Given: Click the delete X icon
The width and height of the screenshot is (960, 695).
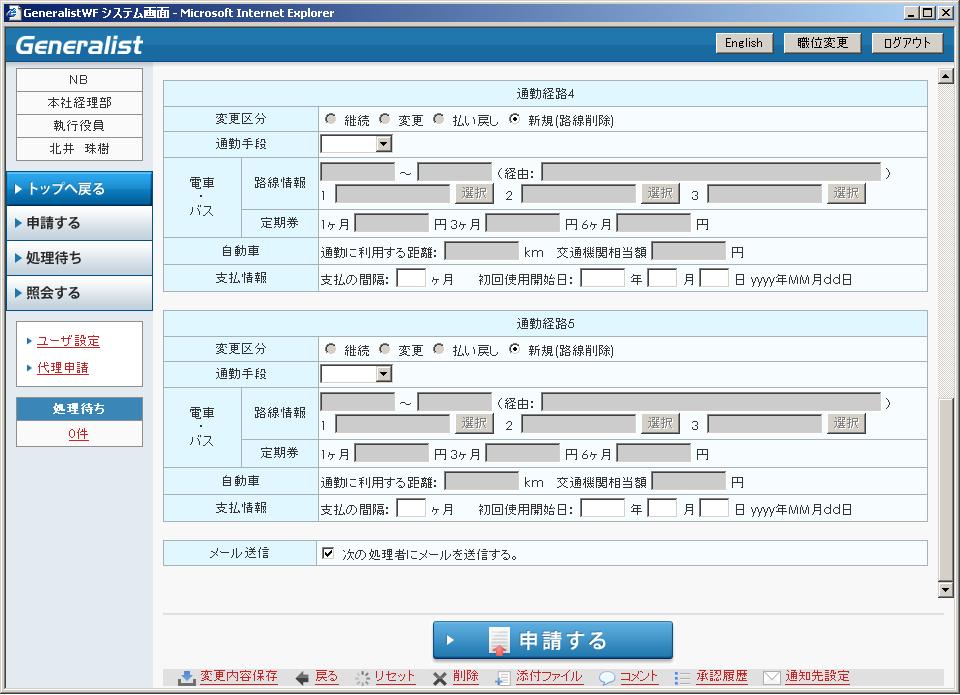Looking at the screenshot, I should [x=440, y=677].
